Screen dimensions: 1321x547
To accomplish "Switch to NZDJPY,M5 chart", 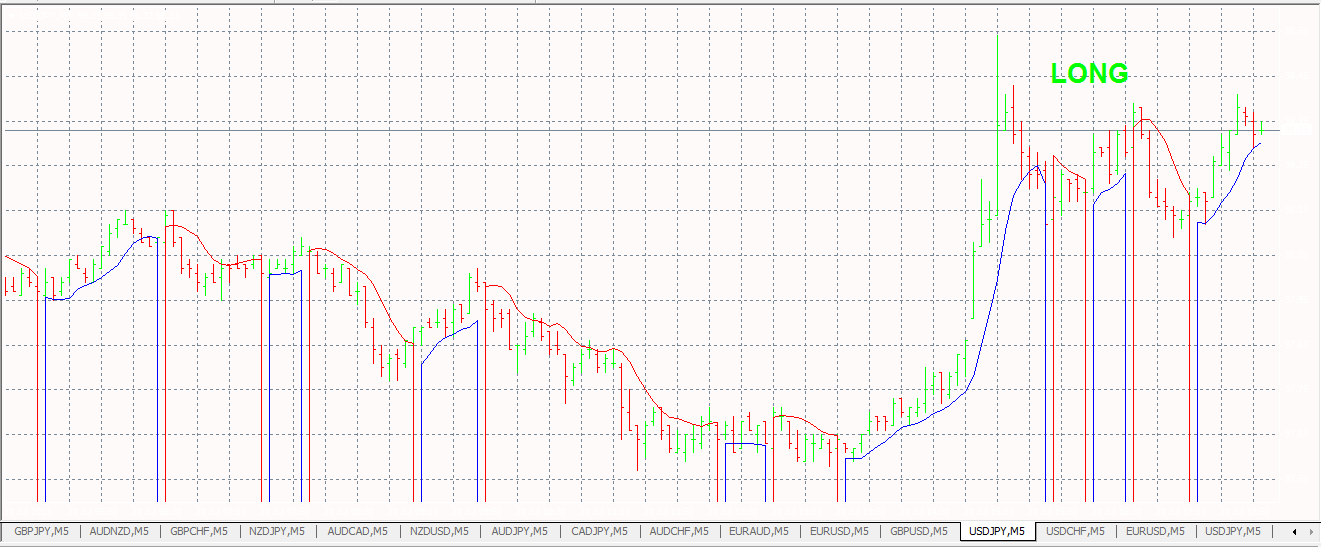I will click(x=279, y=531).
